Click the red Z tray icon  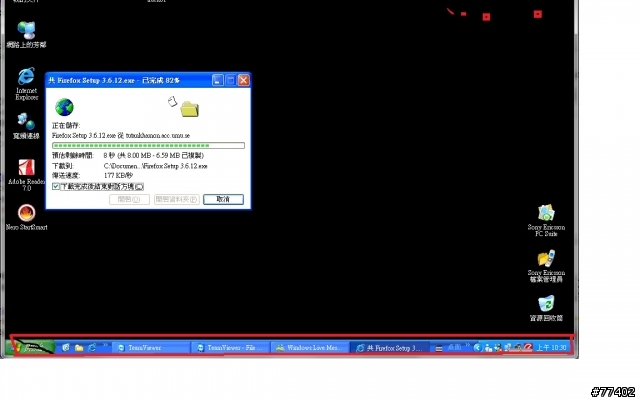tap(528, 348)
